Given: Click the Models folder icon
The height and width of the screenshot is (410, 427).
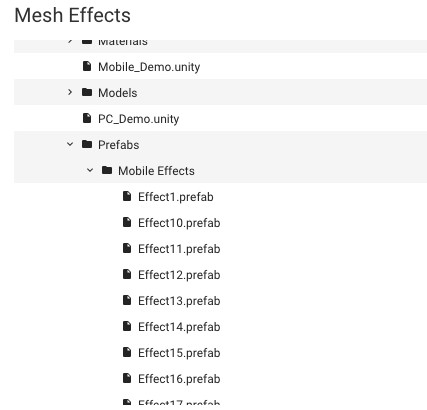Looking at the screenshot, I should [87, 92].
